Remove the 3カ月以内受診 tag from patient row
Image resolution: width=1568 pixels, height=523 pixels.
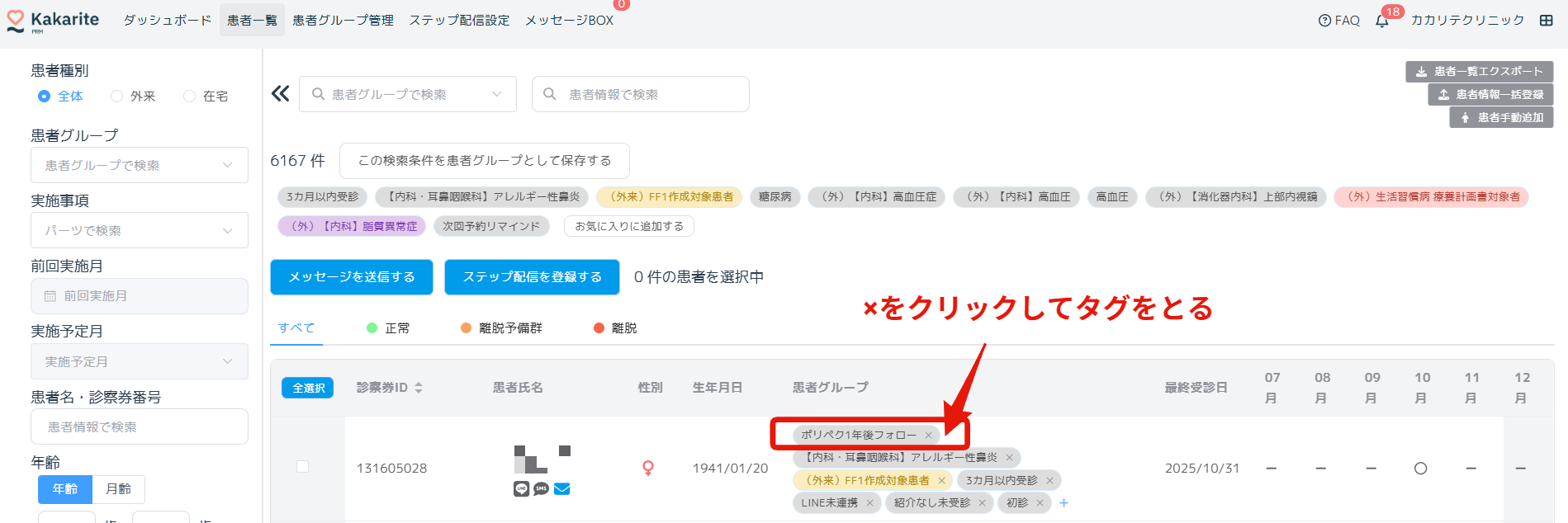pos(1049,480)
